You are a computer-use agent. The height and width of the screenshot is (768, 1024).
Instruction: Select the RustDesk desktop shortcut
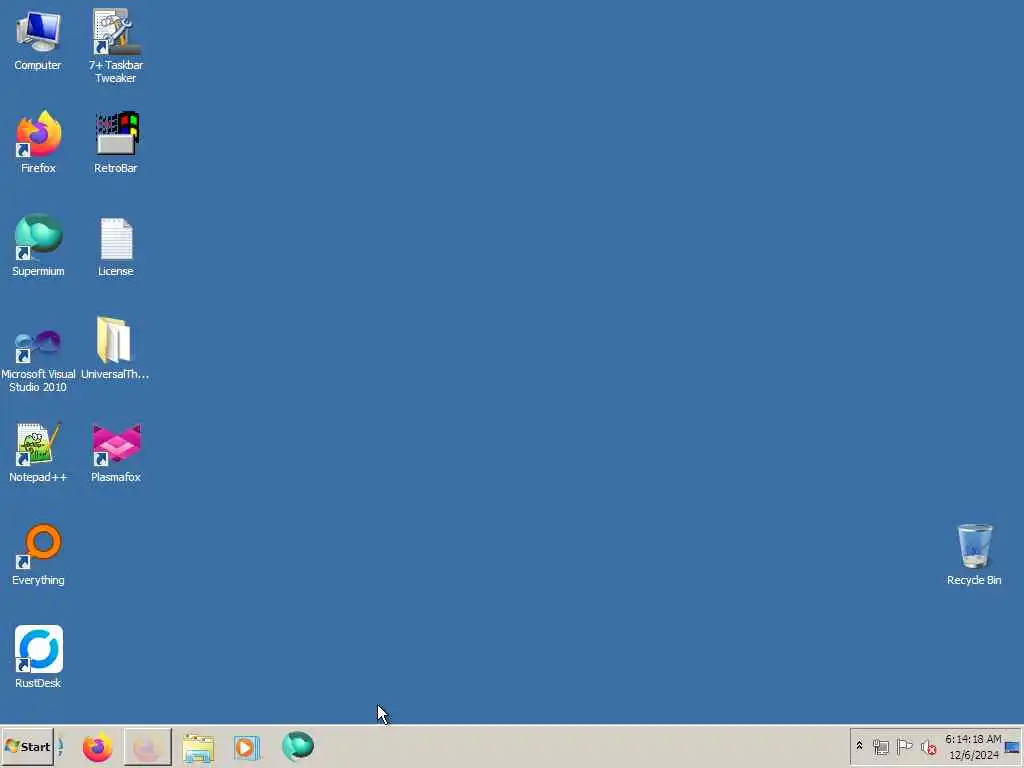pos(38,657)
